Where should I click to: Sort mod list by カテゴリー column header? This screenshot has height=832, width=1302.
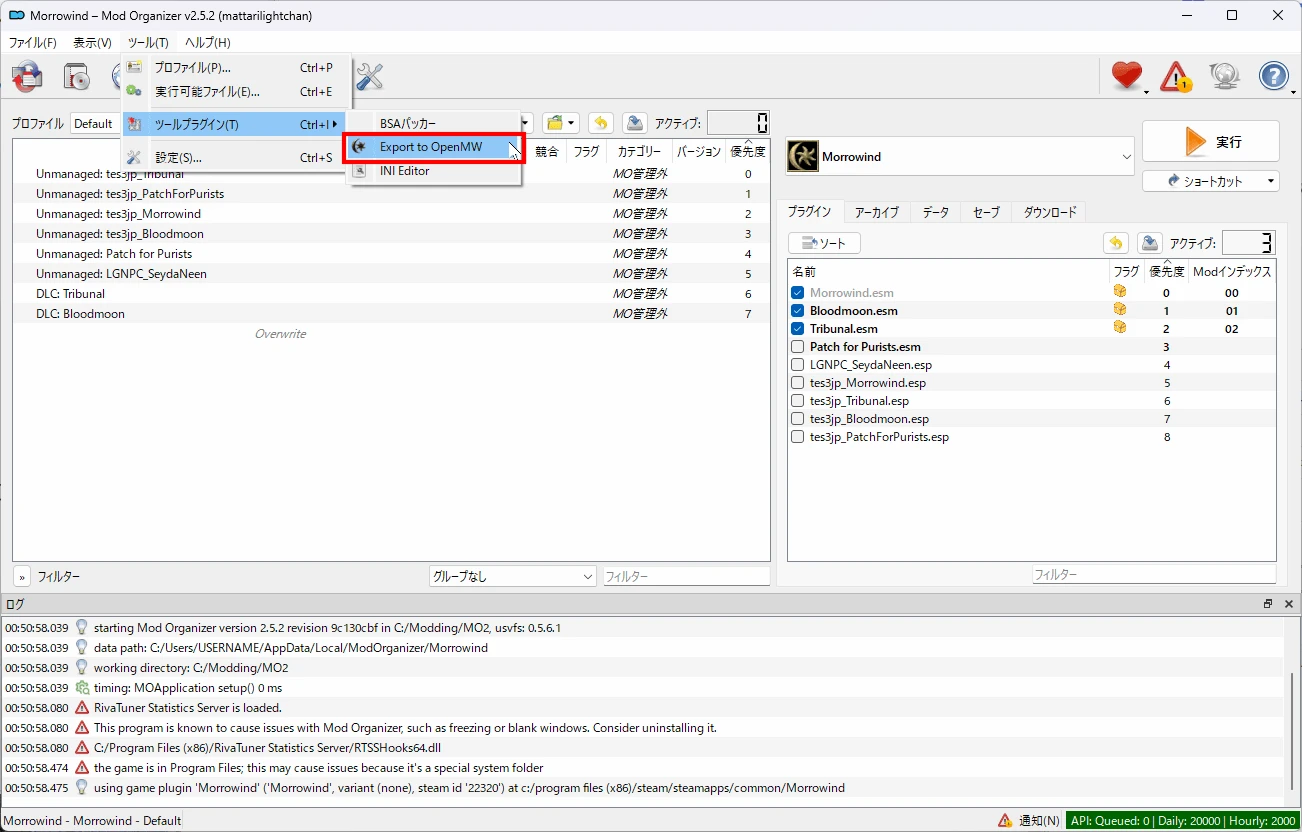(x=639, y=152)
